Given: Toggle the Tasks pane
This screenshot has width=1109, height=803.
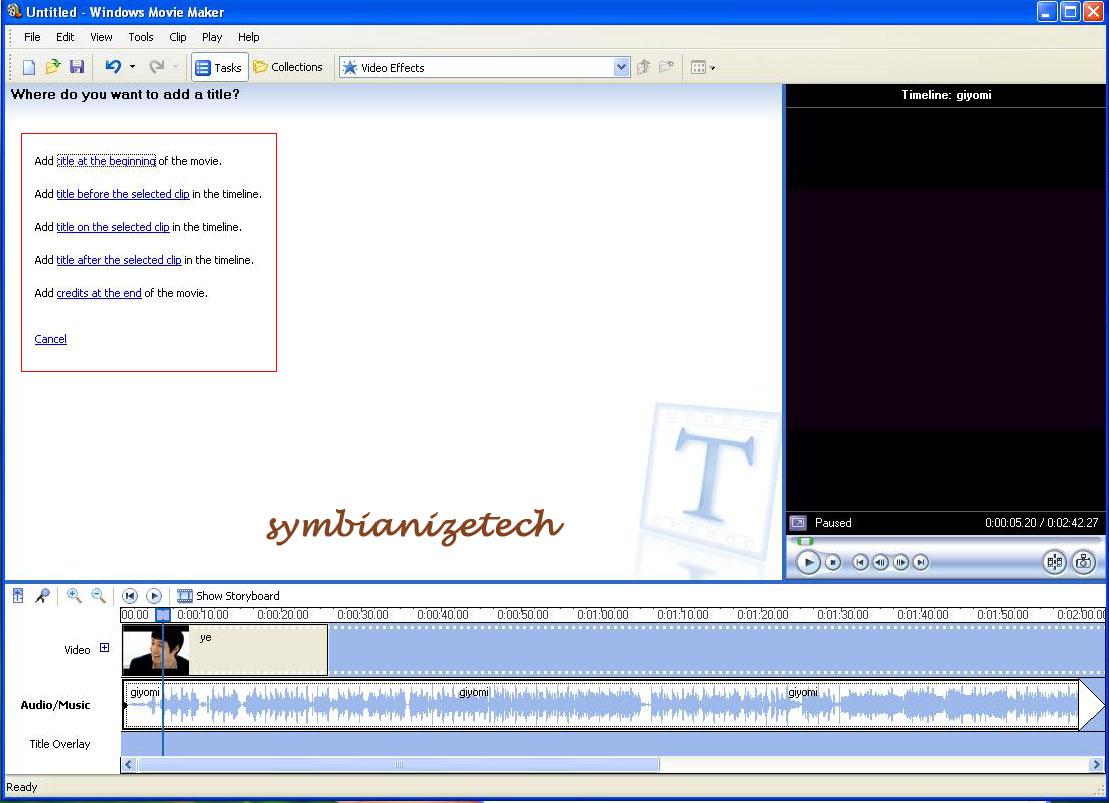Looking at the screenshot, I should (x=219, y=66).
